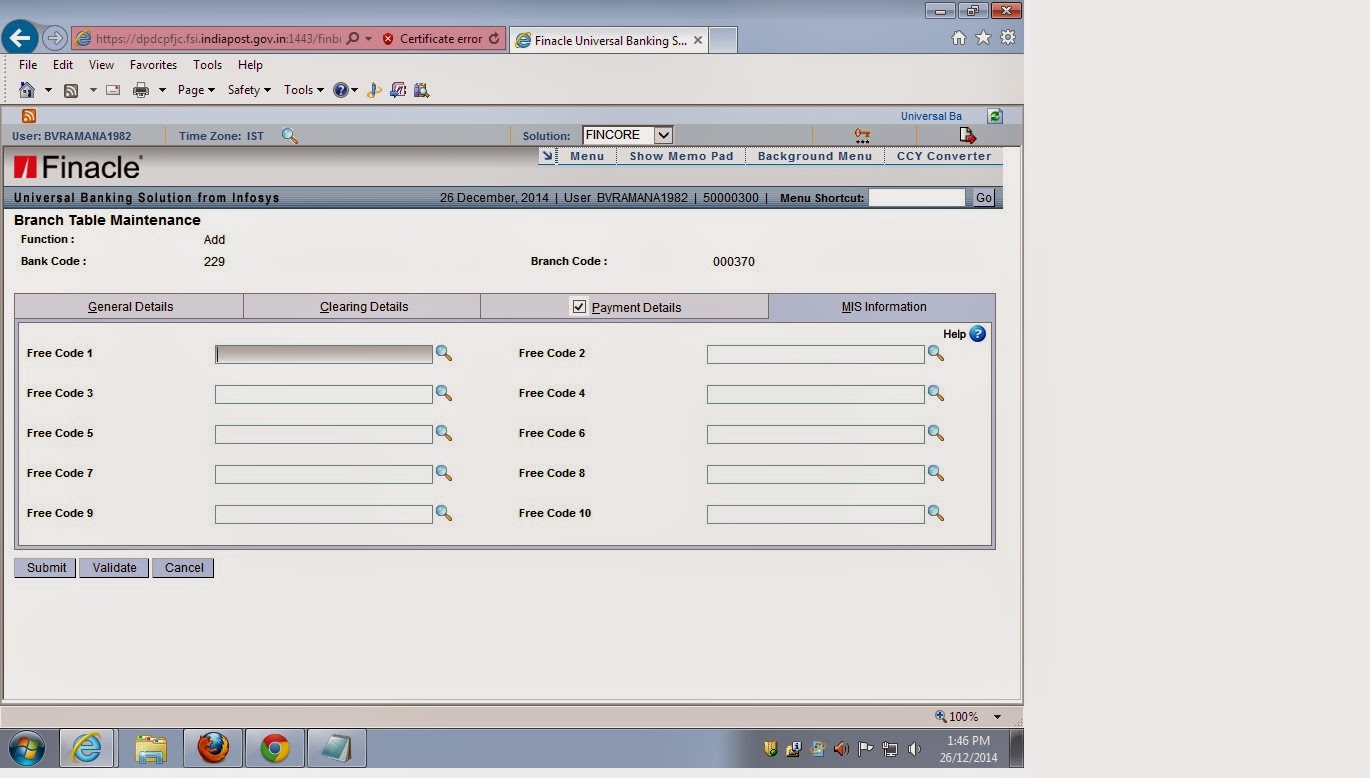This screenshot has height=778, width=1370.
Task: Open the change password key icon
Action: coord(861,133)
